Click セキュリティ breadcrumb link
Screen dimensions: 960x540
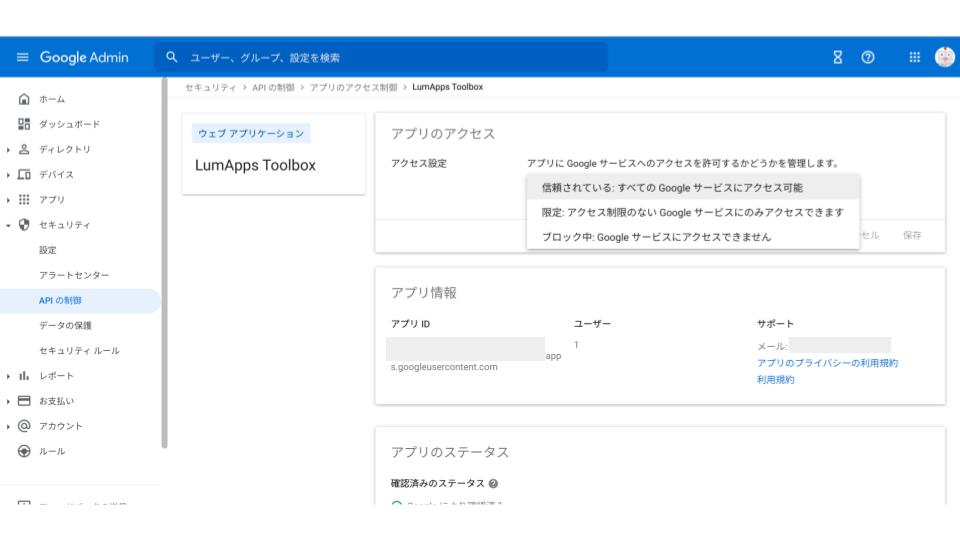point(211,87)
